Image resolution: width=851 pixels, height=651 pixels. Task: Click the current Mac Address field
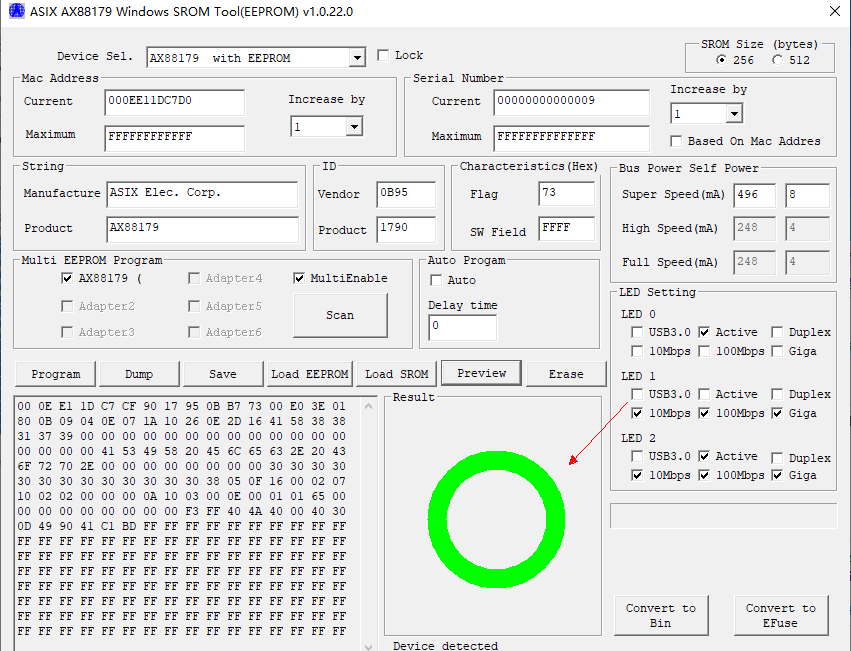tap(174, 102)
